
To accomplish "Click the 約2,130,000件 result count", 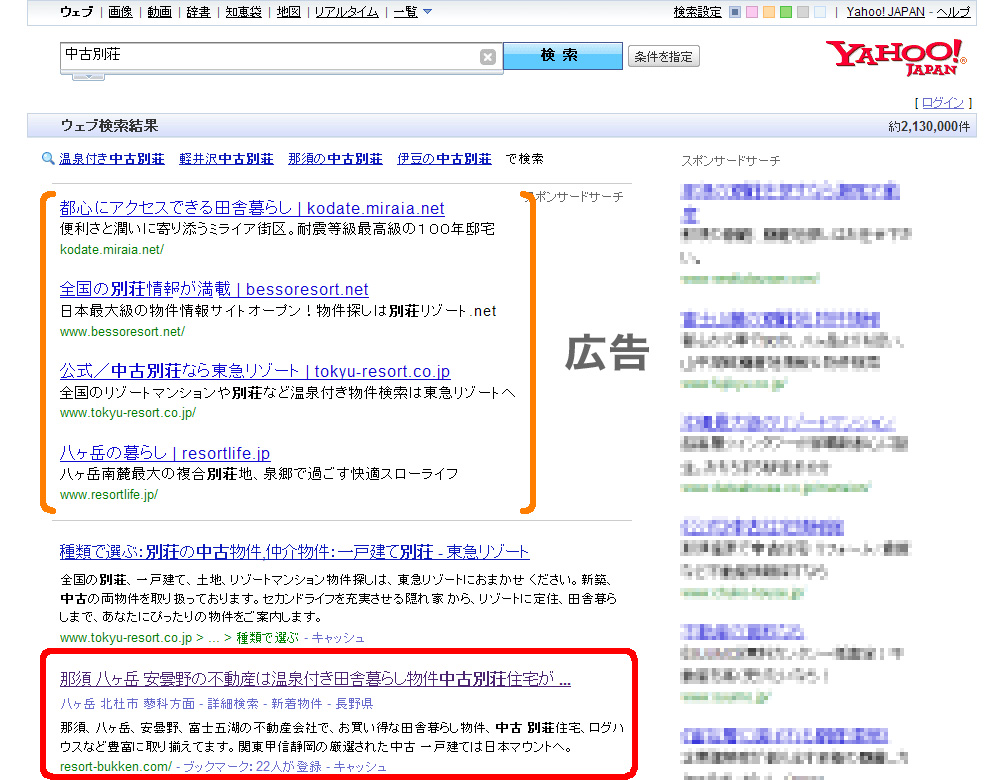I will coord(929,126).
